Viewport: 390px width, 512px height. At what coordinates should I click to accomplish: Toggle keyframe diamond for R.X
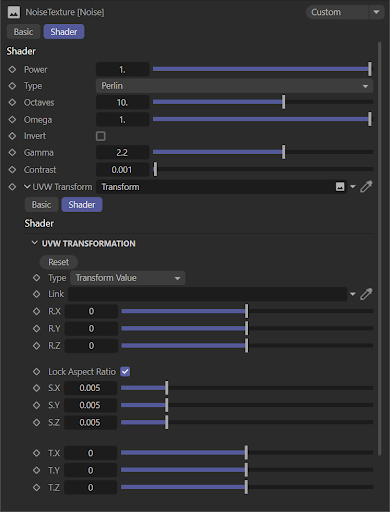(x=37, y=311)
